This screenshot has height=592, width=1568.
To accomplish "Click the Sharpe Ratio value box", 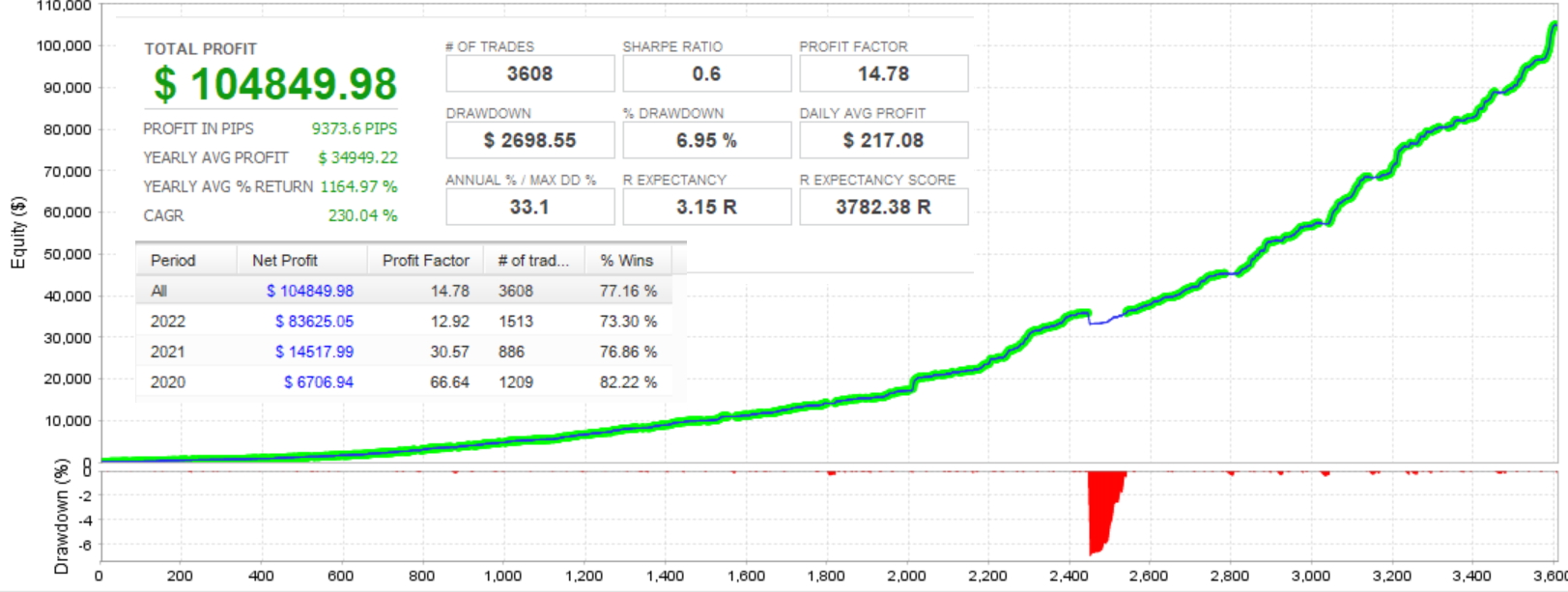I will [706, 74].
